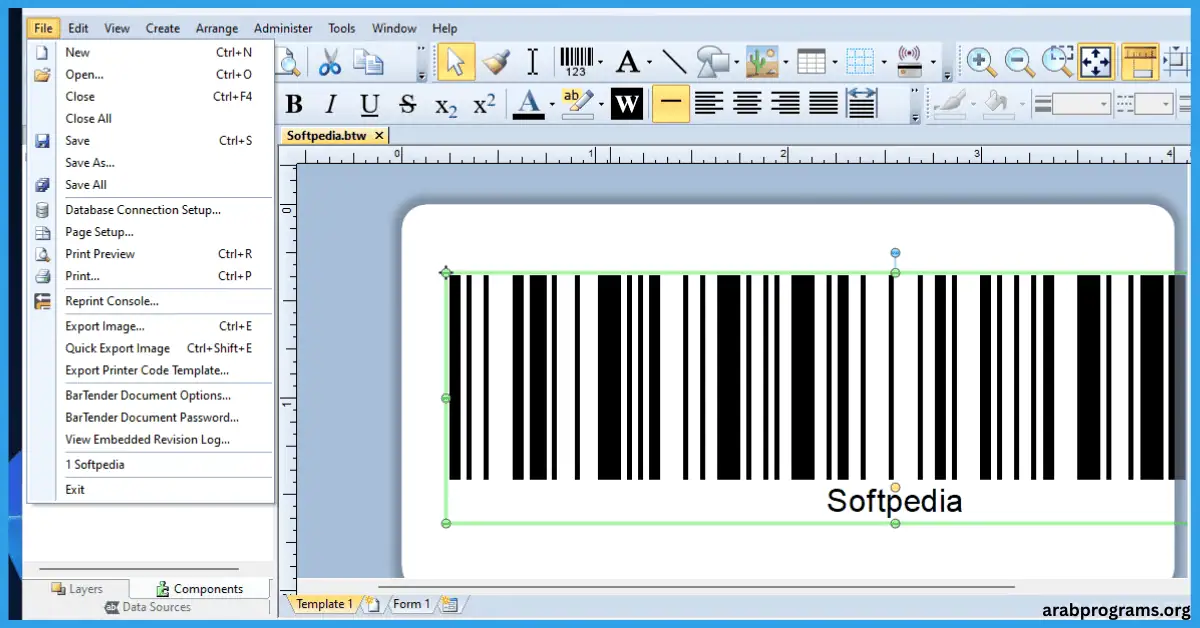The width and height of the screenshot is (1200, 628).
Task: Set Align Left paragraph
Action: click(x=709, y=103)
